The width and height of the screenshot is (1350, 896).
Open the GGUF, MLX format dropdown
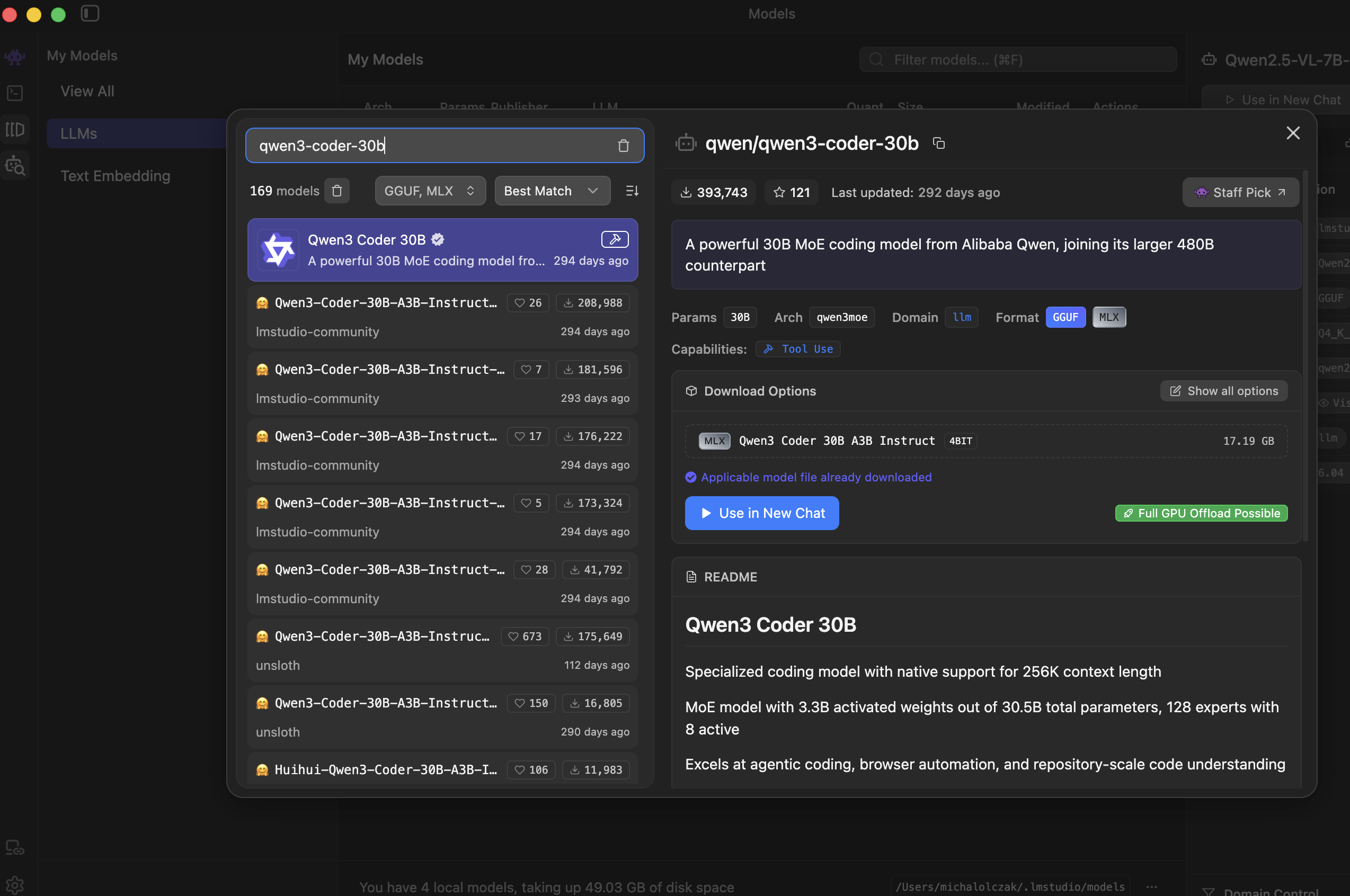pos(430,191)
